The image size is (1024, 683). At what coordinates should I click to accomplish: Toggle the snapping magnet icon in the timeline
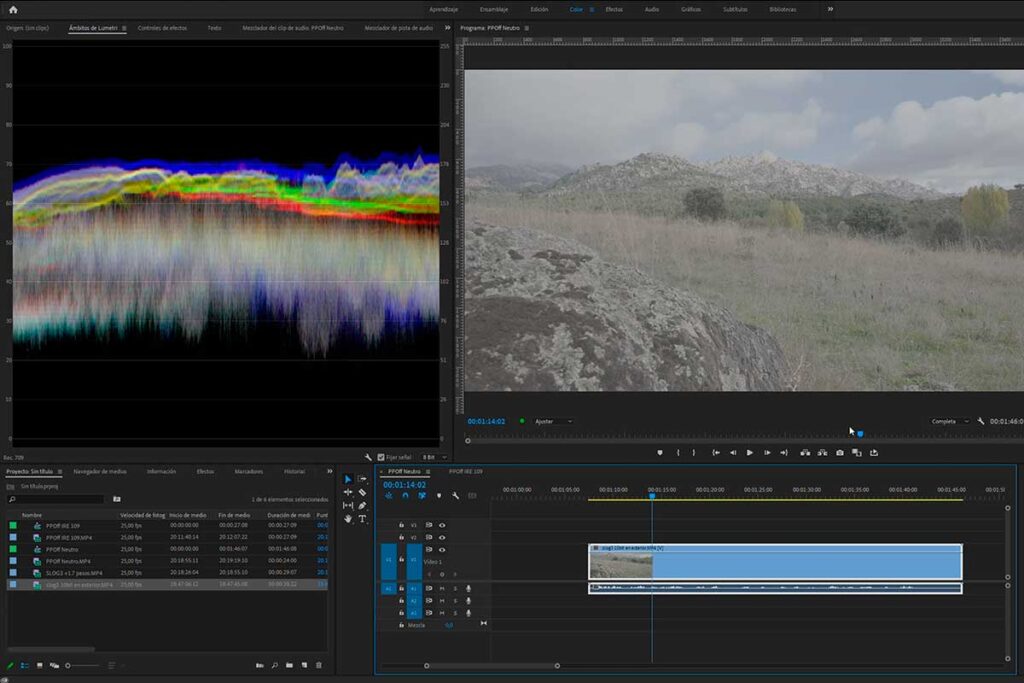click(x=404, y=496)
